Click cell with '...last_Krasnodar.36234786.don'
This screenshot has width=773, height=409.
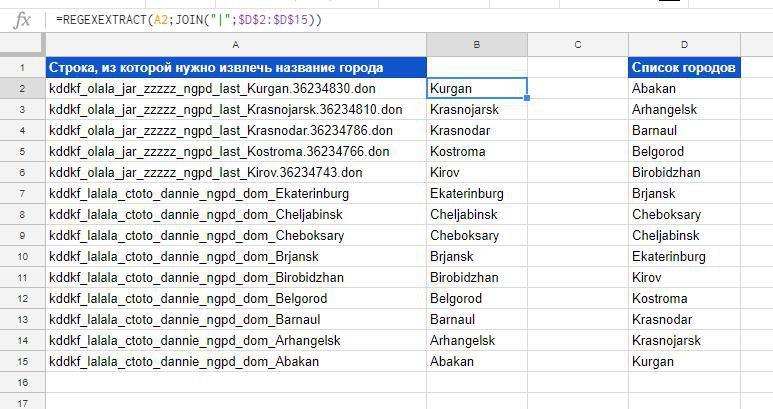point(236,131)
